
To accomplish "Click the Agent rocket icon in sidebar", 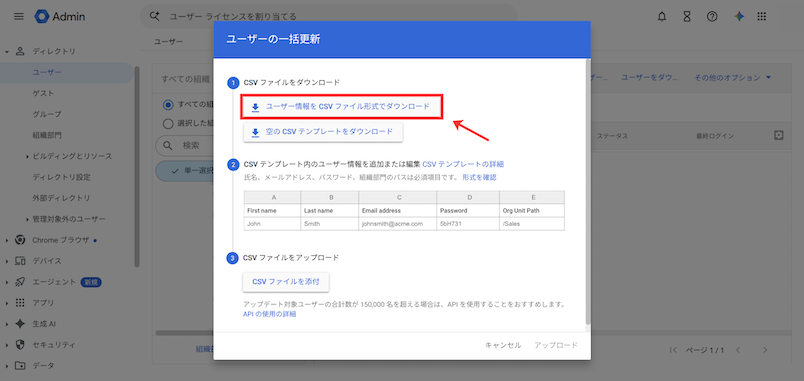I will pos(21,282).
